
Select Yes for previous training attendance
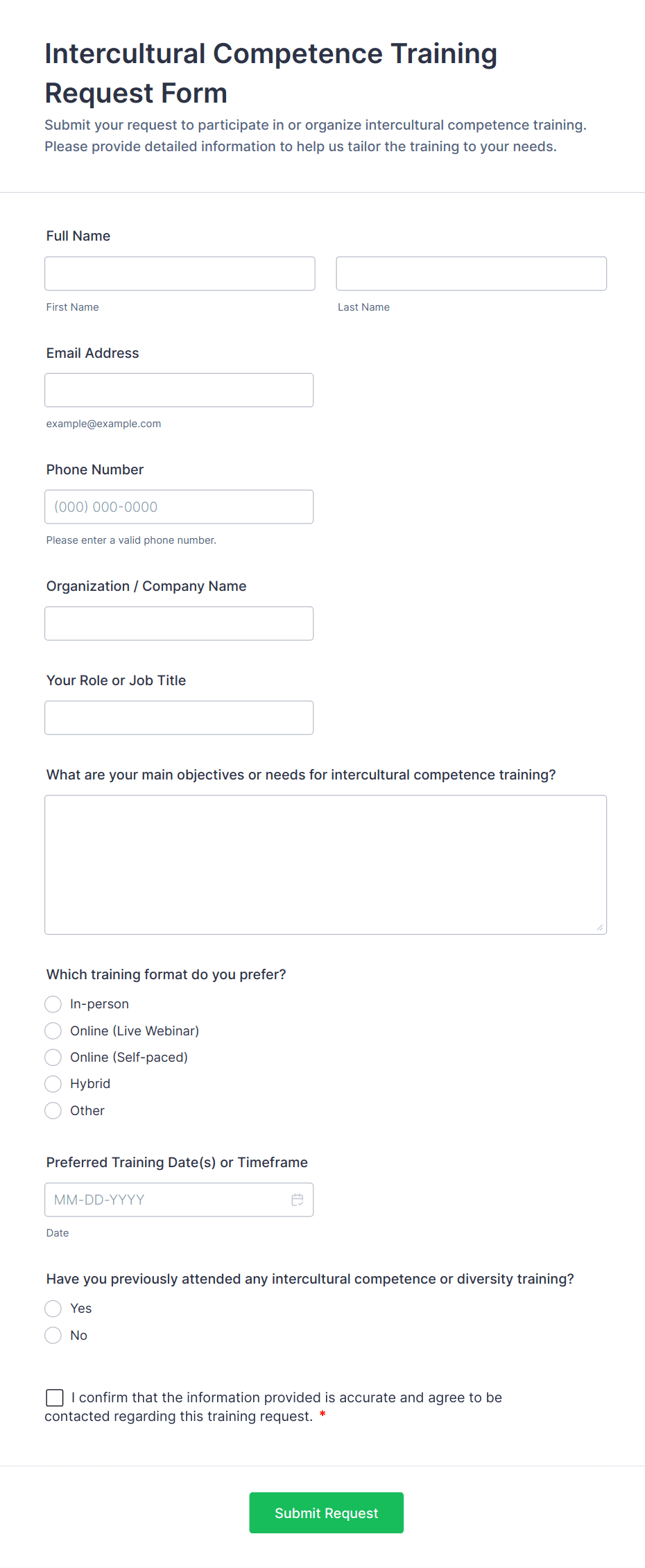(53, 1308)
